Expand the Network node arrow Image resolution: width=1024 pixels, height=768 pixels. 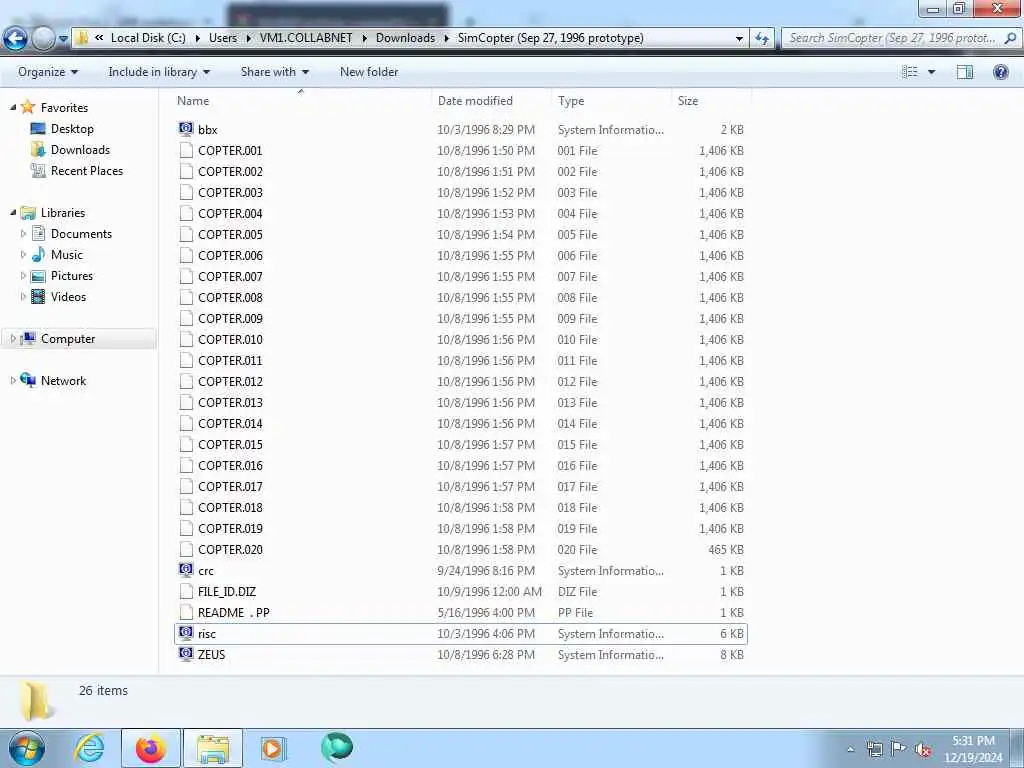(x=13, y=380)
